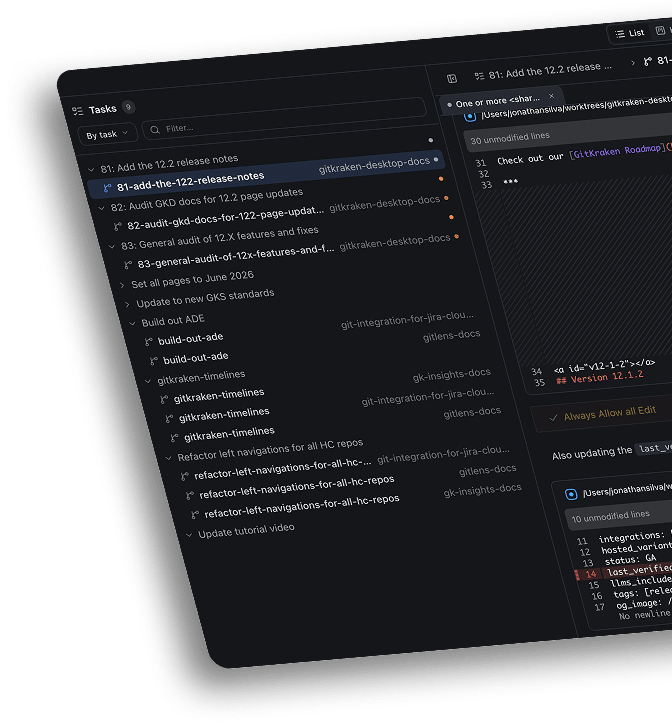The image size is (672, 726).
Task: Click 'gitkraken-desktop-docs' label on the 81 branch row
Action: click(374, 165)
